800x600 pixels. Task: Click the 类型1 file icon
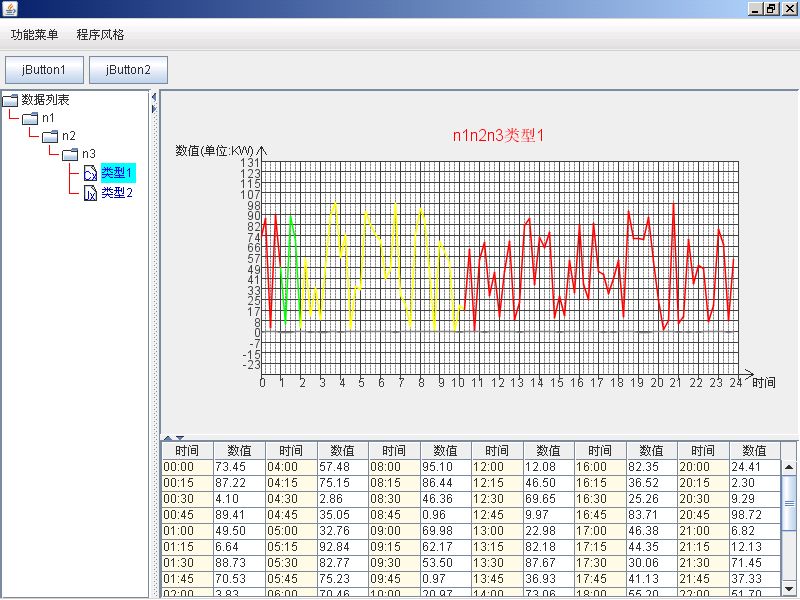90,173
